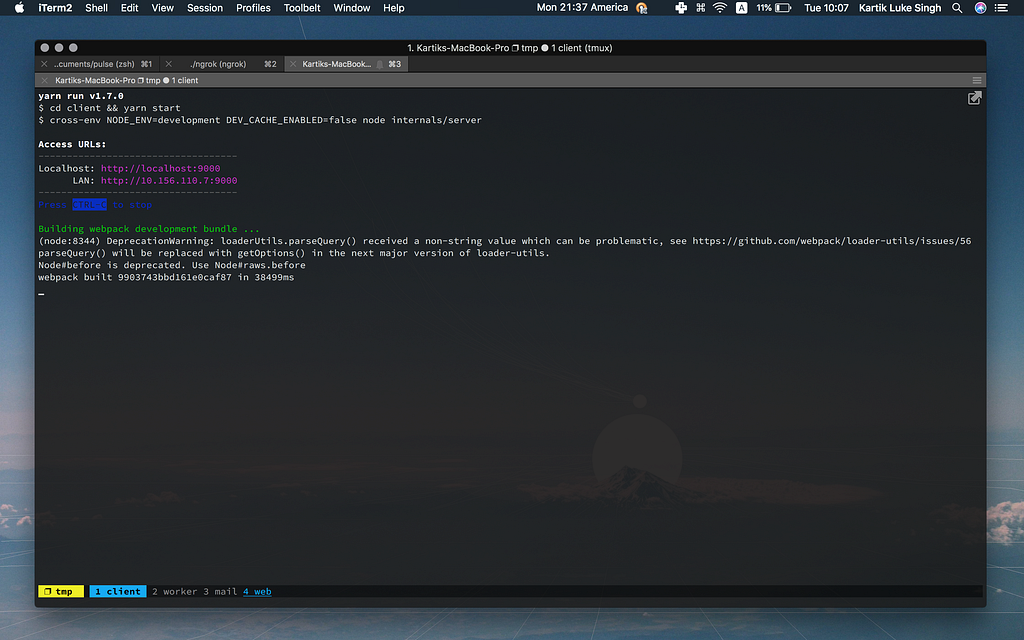Click the user name Kartik Luke Singh

899,8
